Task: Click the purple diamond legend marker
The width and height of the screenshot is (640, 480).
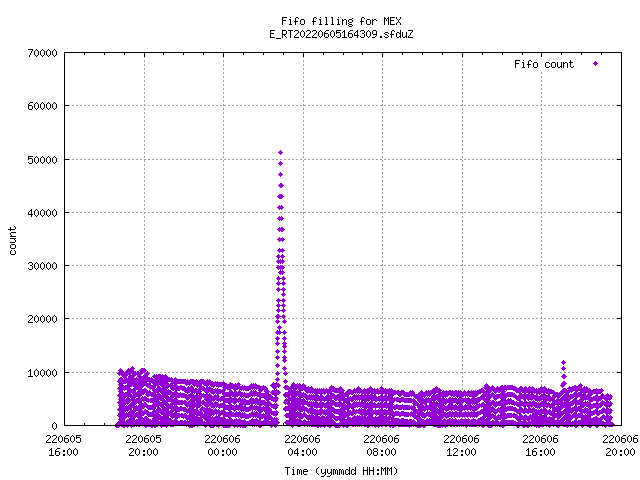Action: (596, 64)
